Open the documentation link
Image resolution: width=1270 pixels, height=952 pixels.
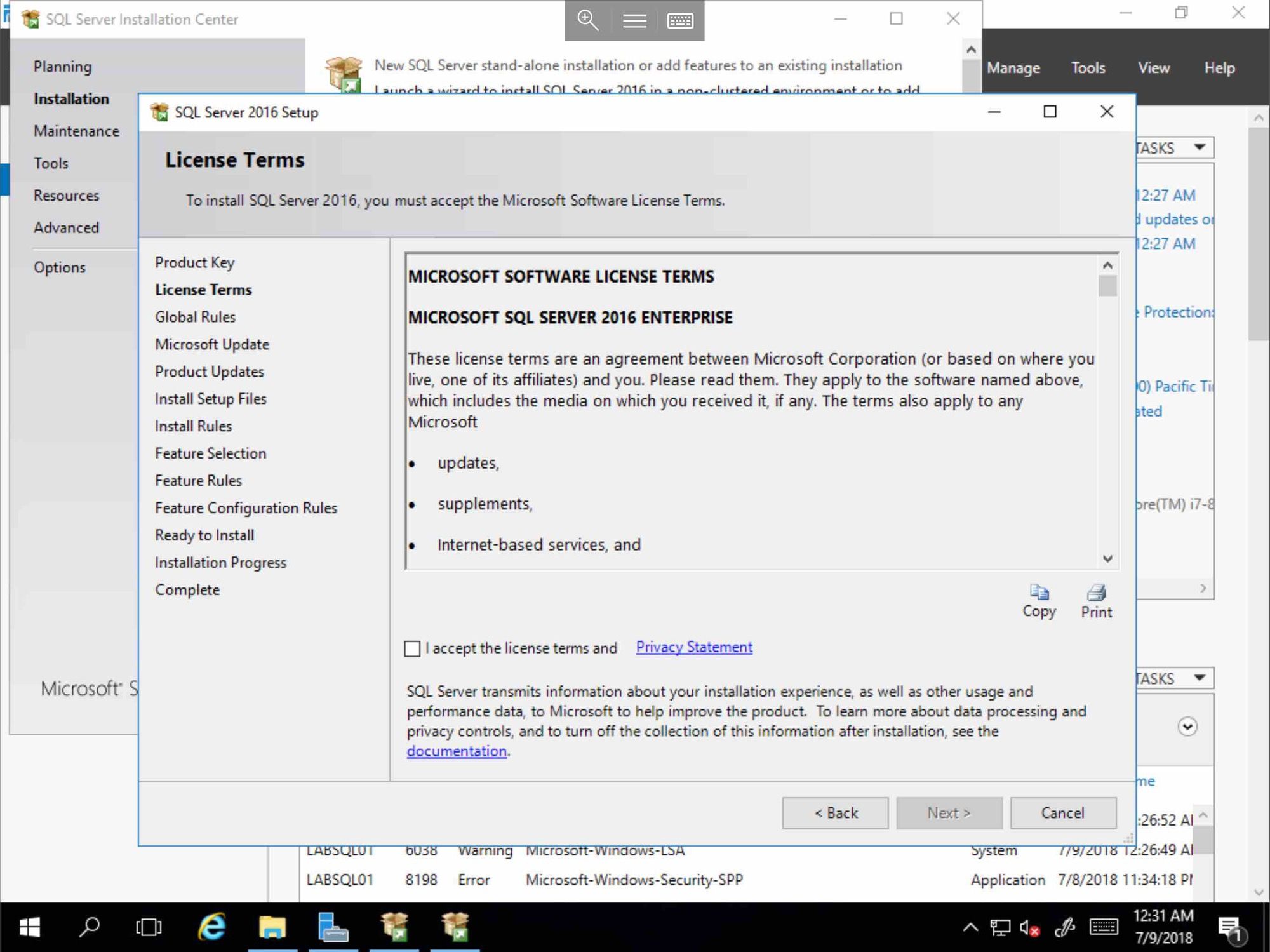pyautogui.click(x=457, y=751)
